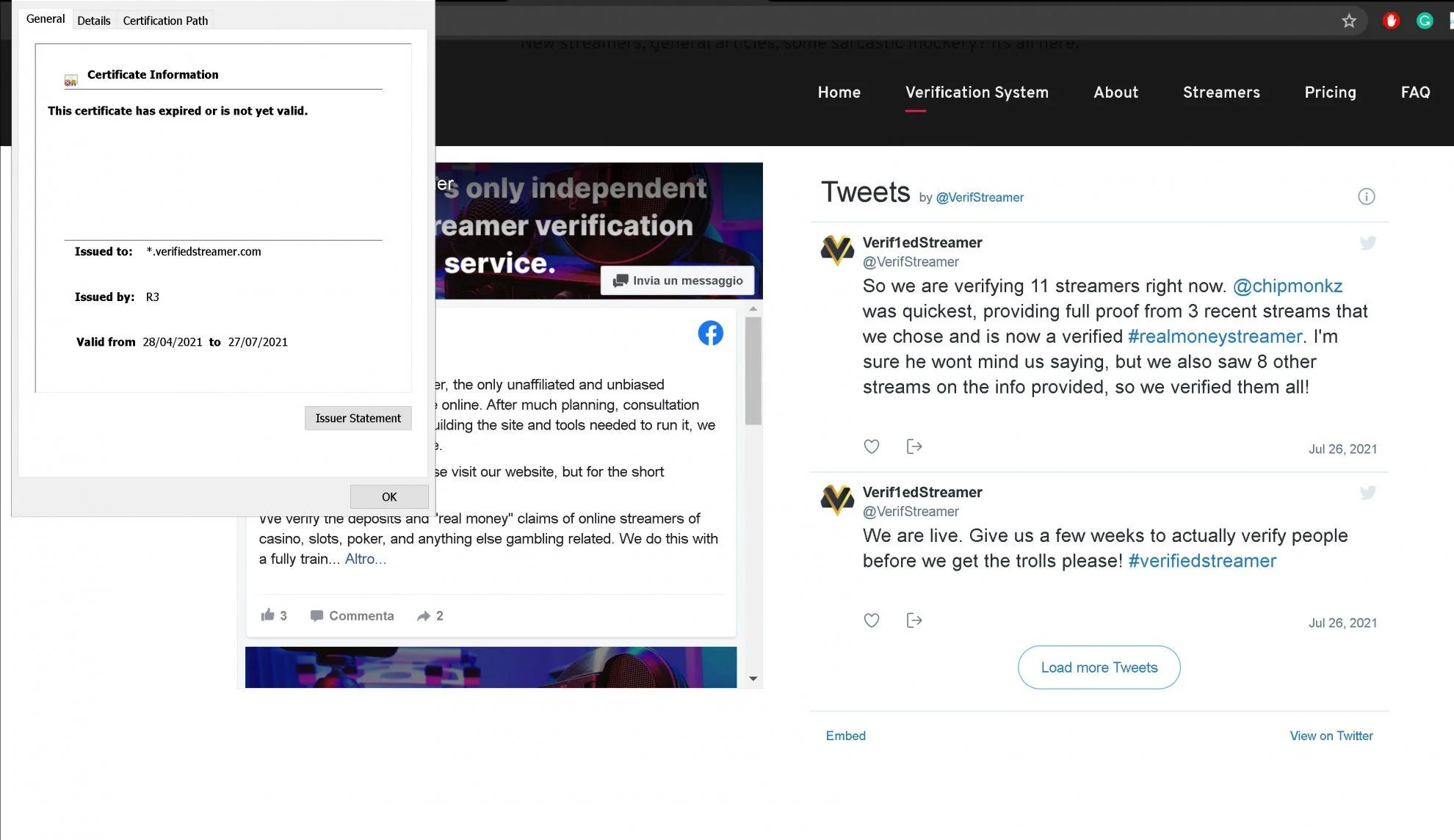Screen dimensions: 1454x840
Task: Open the second tweet's Jul 26, 2021 date
Action: pyautogui.click(x=1342, y=623)
